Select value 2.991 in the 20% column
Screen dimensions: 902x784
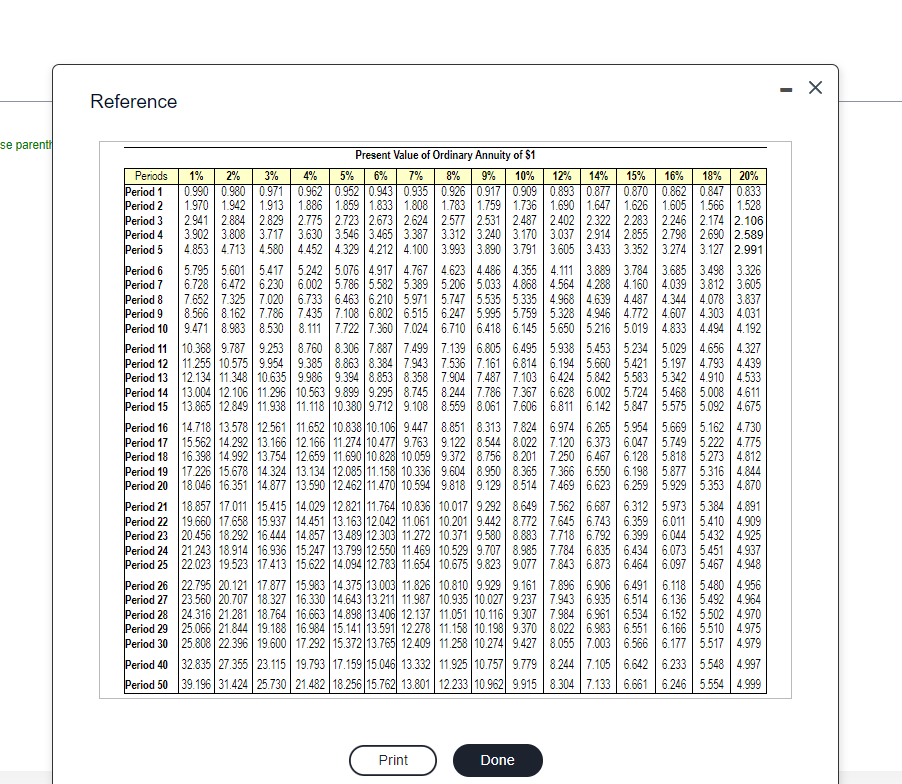(748, 248)
